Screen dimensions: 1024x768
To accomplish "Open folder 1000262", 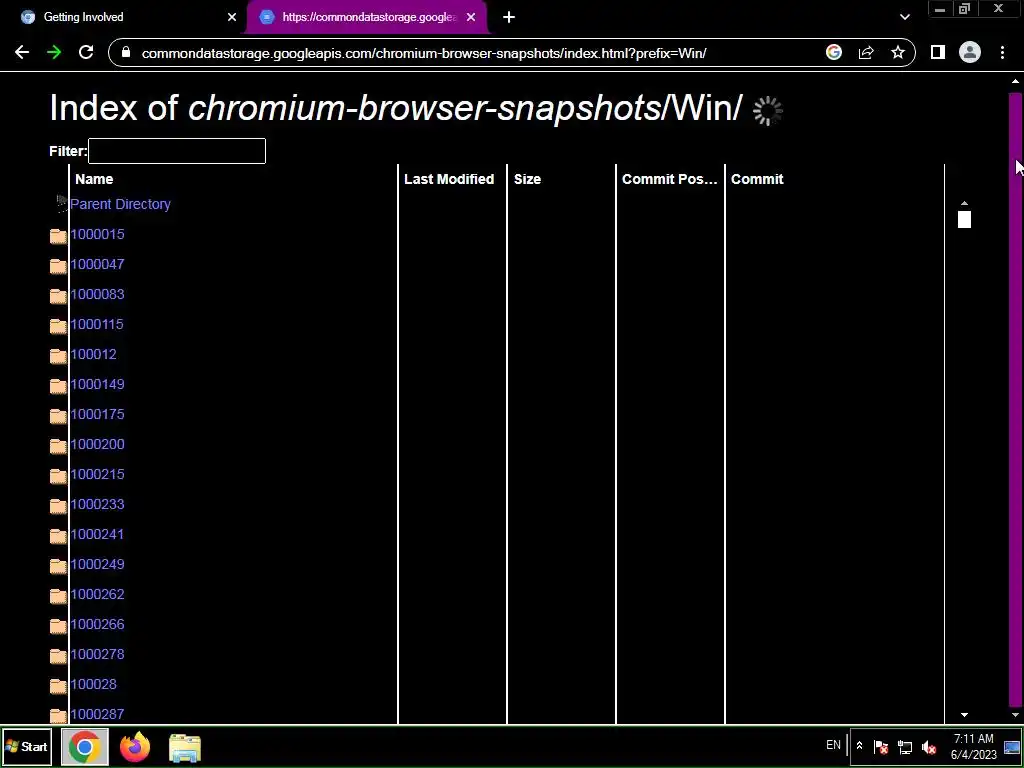I will [97, 595].
